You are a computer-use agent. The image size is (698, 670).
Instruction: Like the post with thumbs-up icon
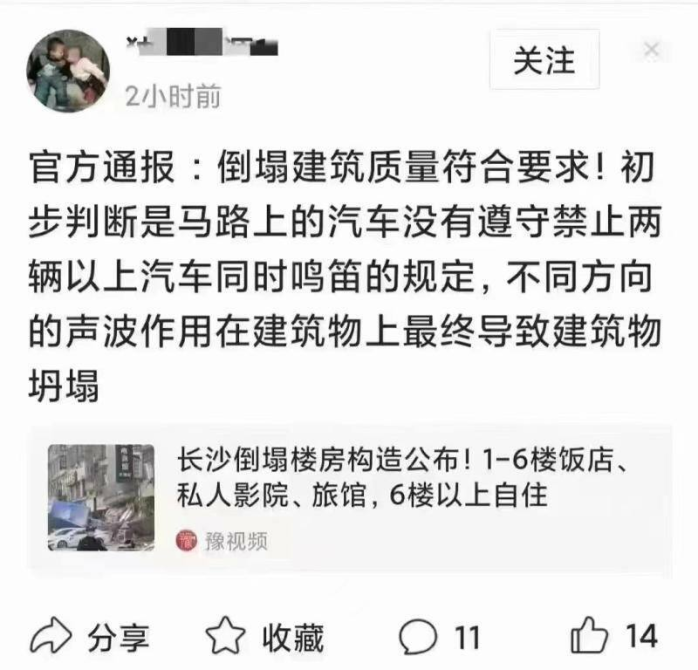tap(588, 635)
